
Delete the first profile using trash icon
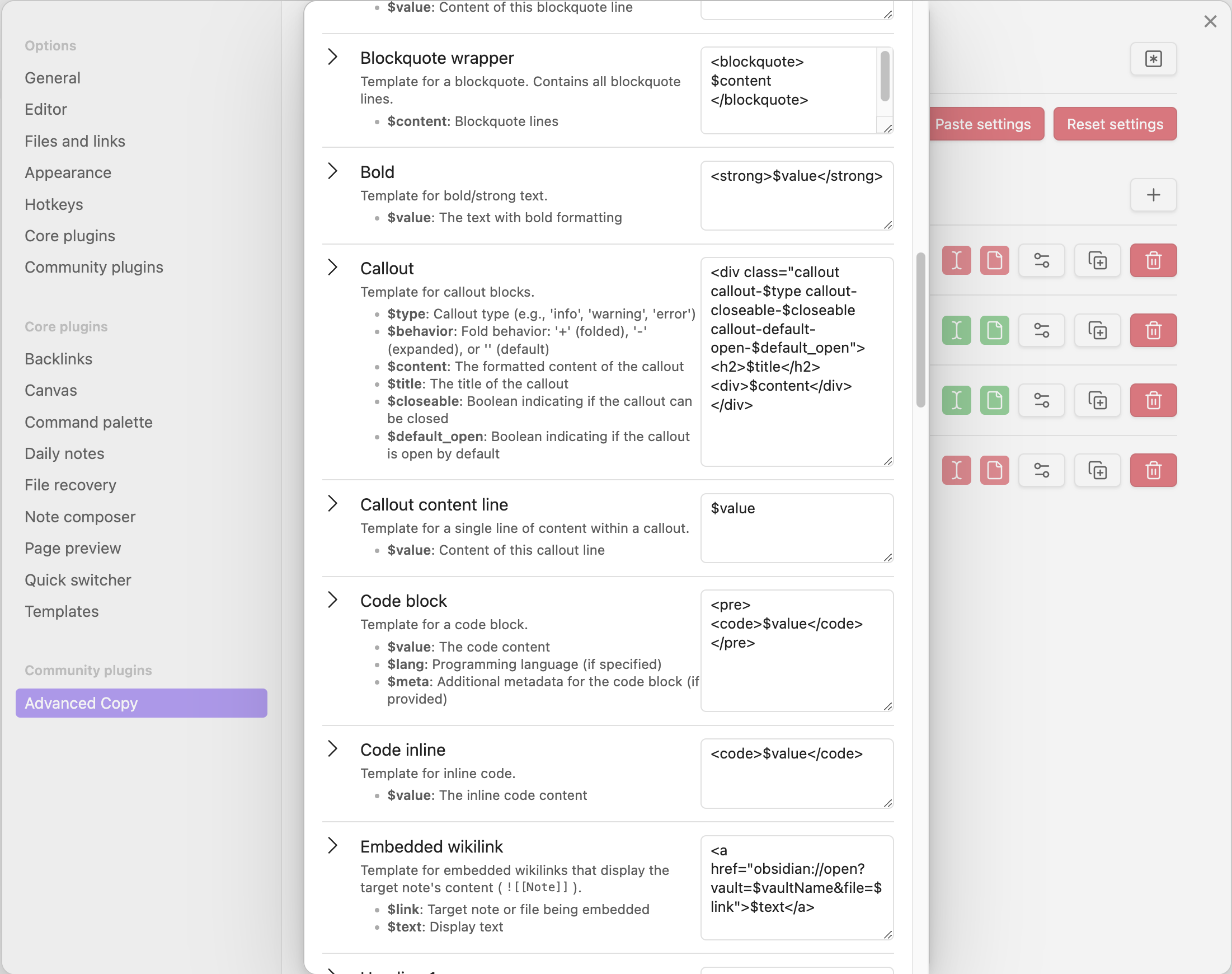[x=1153, y=261]
